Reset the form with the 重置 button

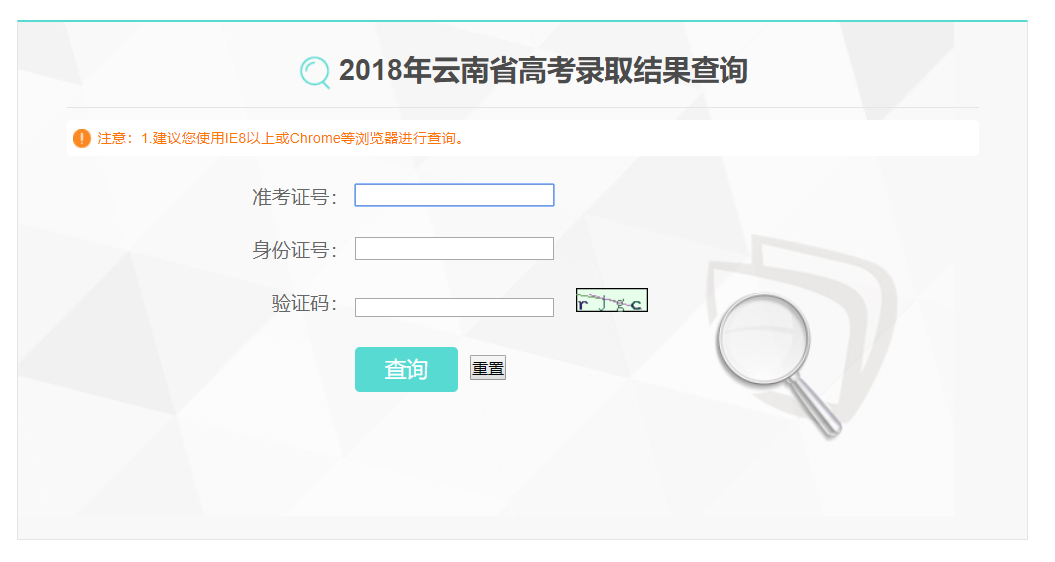click(488, 369)
